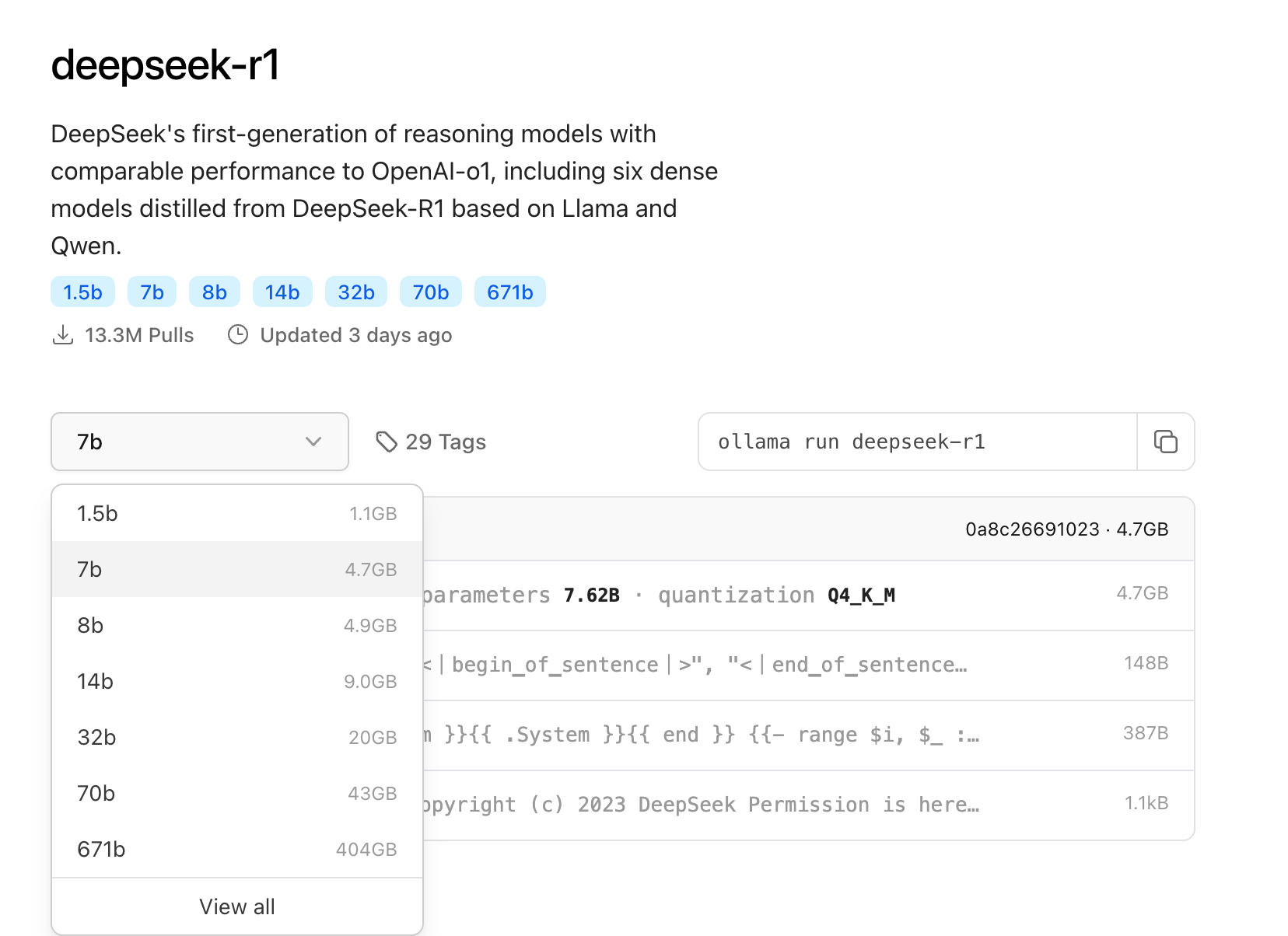Image resolution: width=1288 pixels, height=936 pixels.
Task: Select the 671b 404GB option
Action: pos(236,850)
